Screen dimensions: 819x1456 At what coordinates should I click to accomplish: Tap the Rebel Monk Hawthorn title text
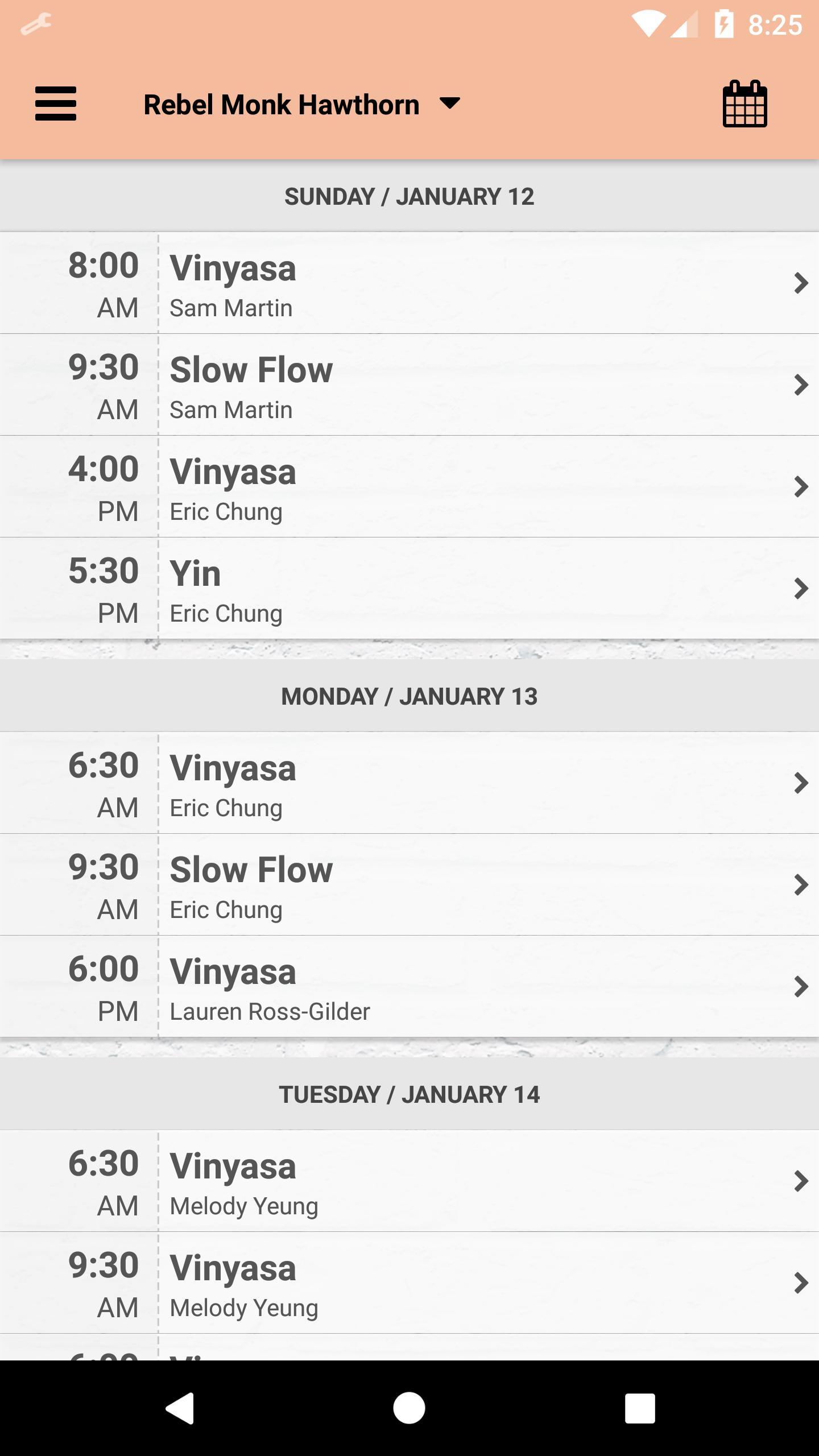point(282,105)
